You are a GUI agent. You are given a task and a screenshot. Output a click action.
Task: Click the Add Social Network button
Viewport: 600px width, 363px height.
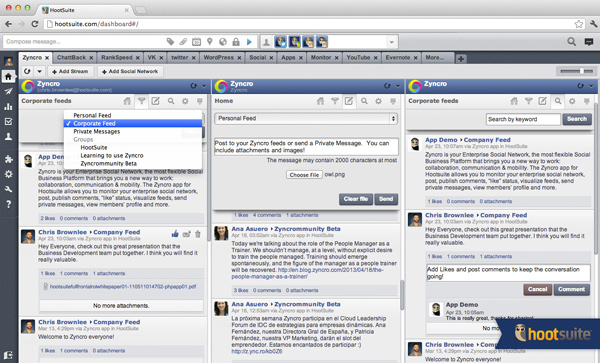(130, 72)
